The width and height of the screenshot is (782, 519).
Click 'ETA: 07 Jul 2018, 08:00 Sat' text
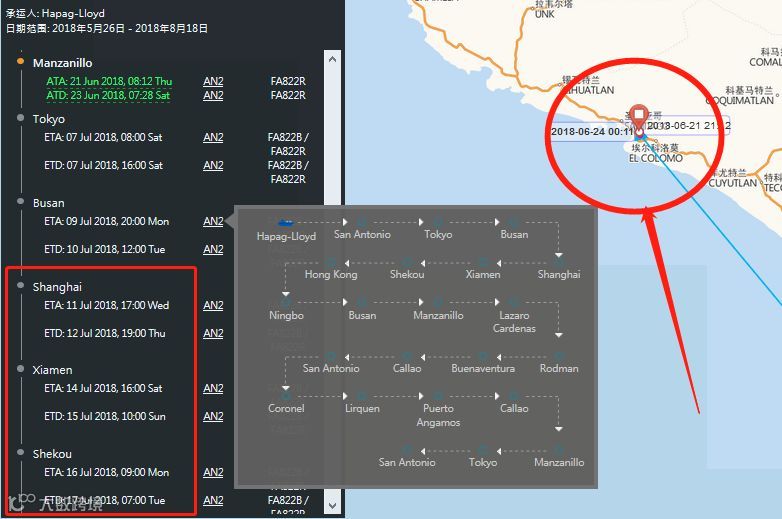tap(103, 137)
